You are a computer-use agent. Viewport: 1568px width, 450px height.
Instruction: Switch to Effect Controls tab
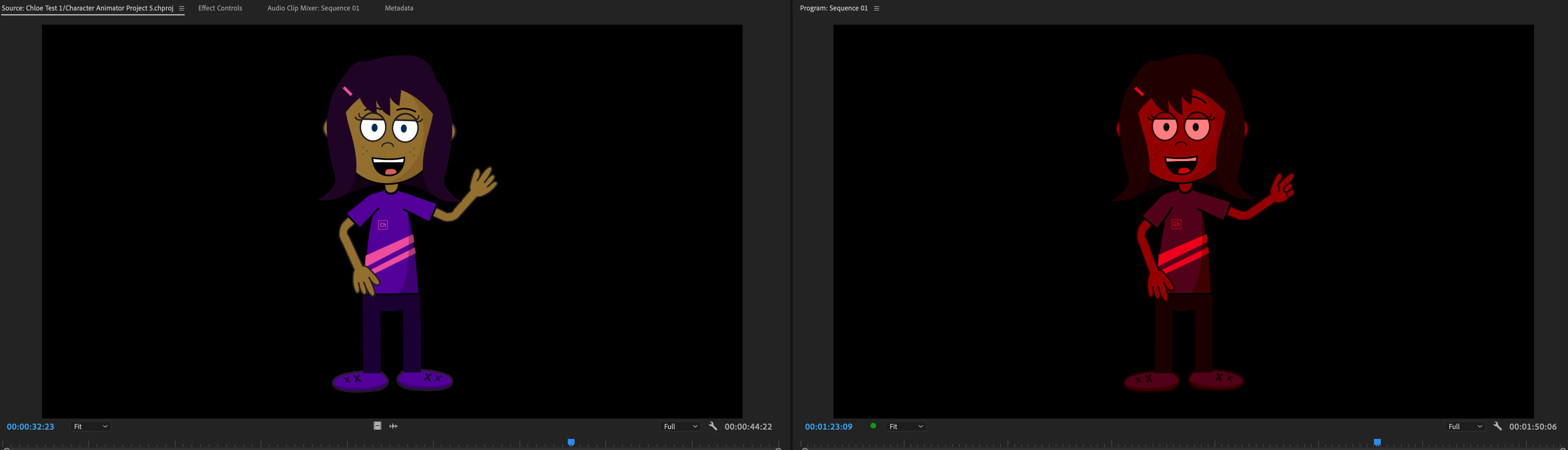click(x=220, y=9)
